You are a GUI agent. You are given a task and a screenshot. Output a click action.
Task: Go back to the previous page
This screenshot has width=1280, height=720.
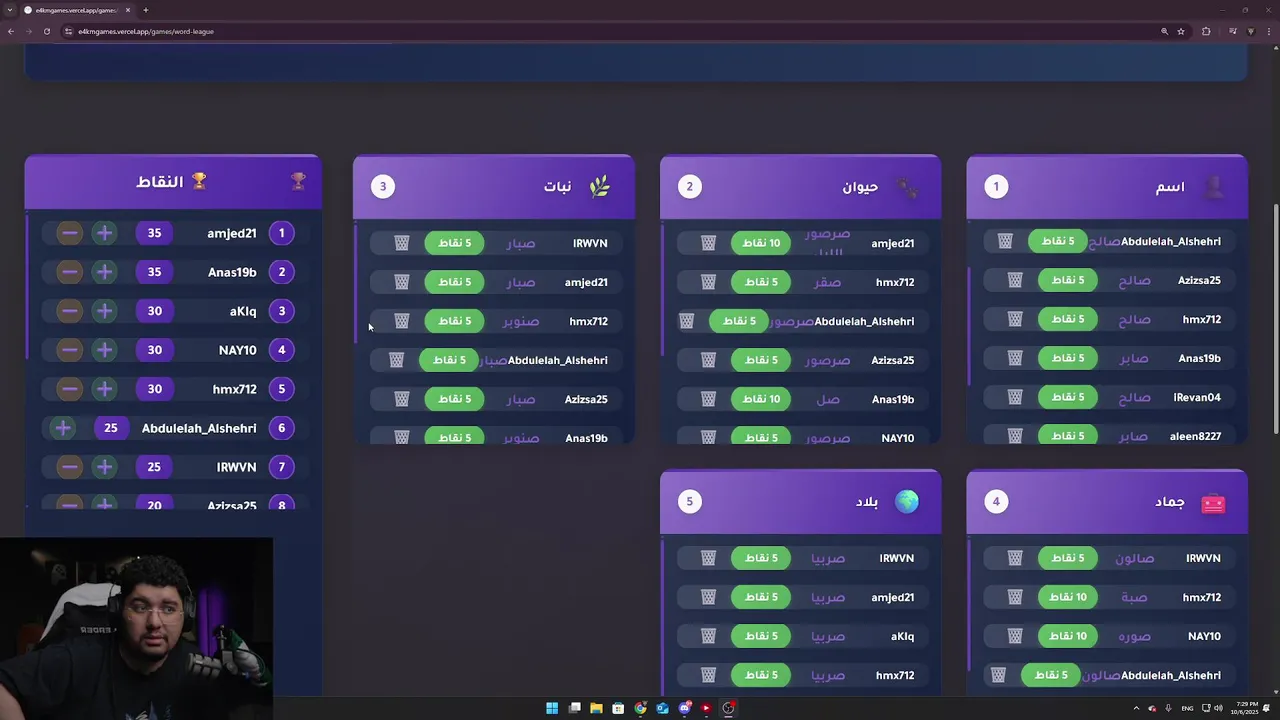[10, 31]
